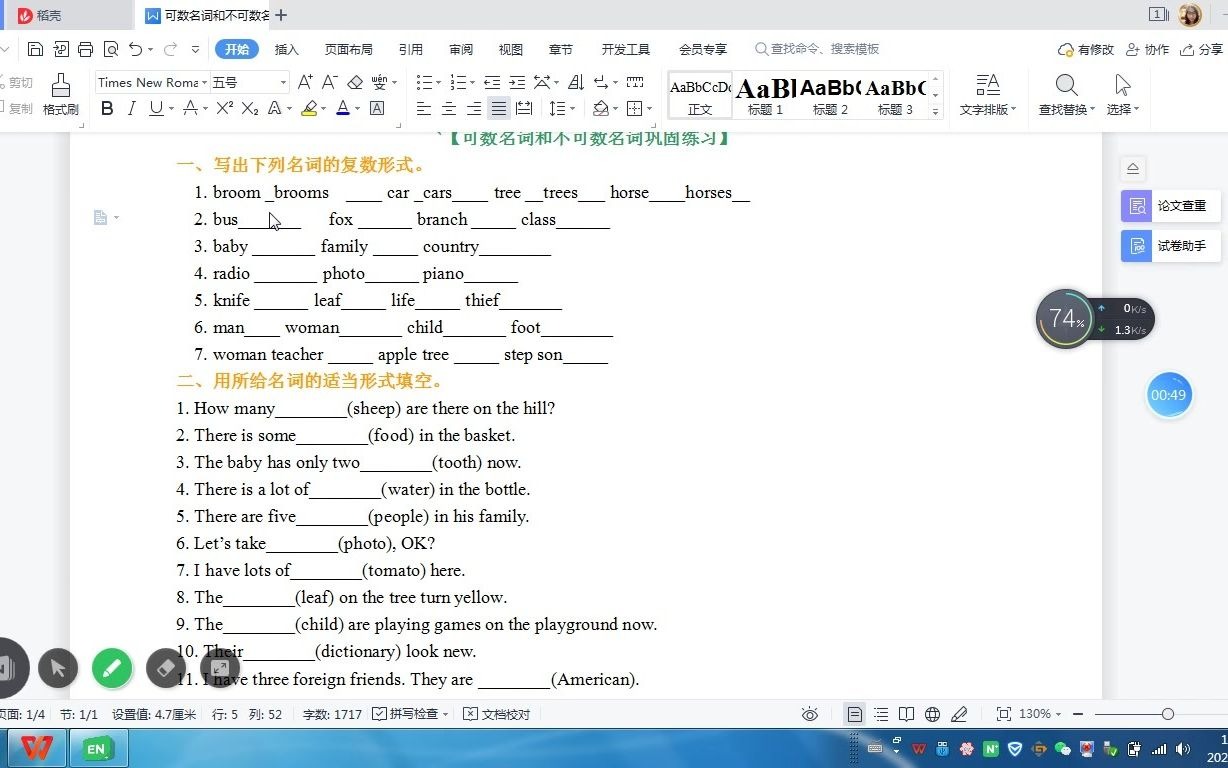Open the 论文查重 panel in right sidebar

pyautogui.click(x=1171, y=206)
